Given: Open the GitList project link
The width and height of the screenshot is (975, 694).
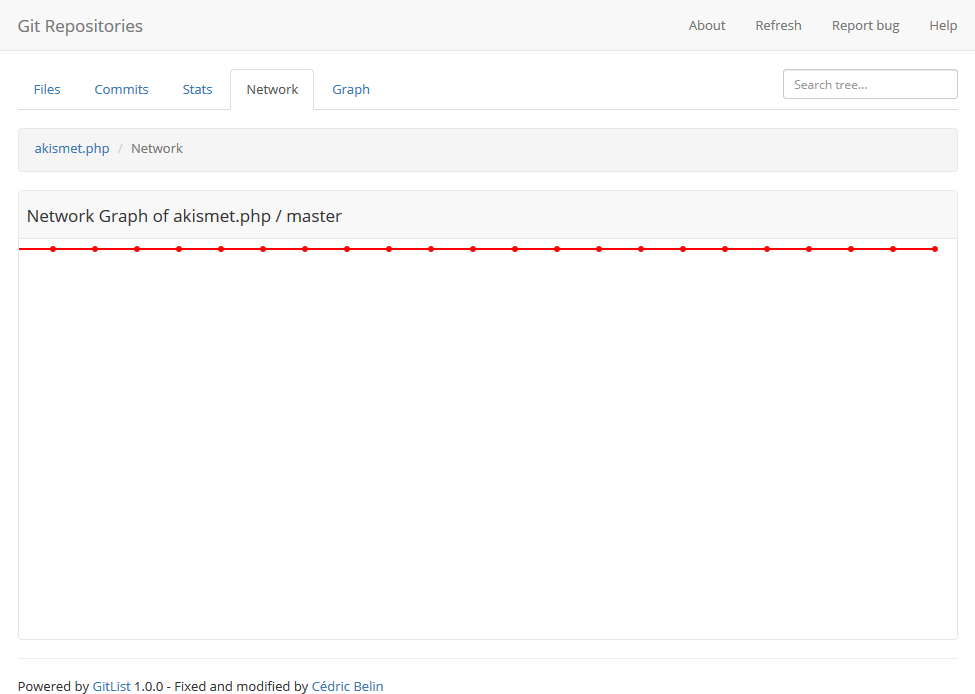Looking at the screenshot, I should coord(110,686).
